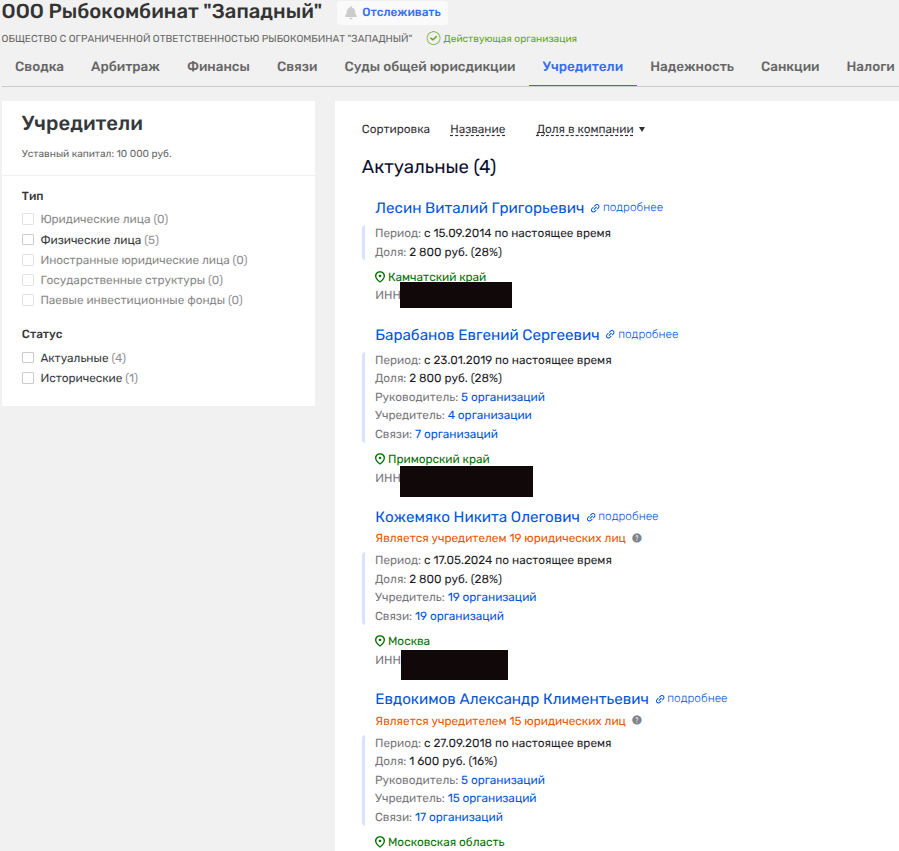Open the Финансы tab
Screen dimensions: 899x851
[x=218, y=67]
